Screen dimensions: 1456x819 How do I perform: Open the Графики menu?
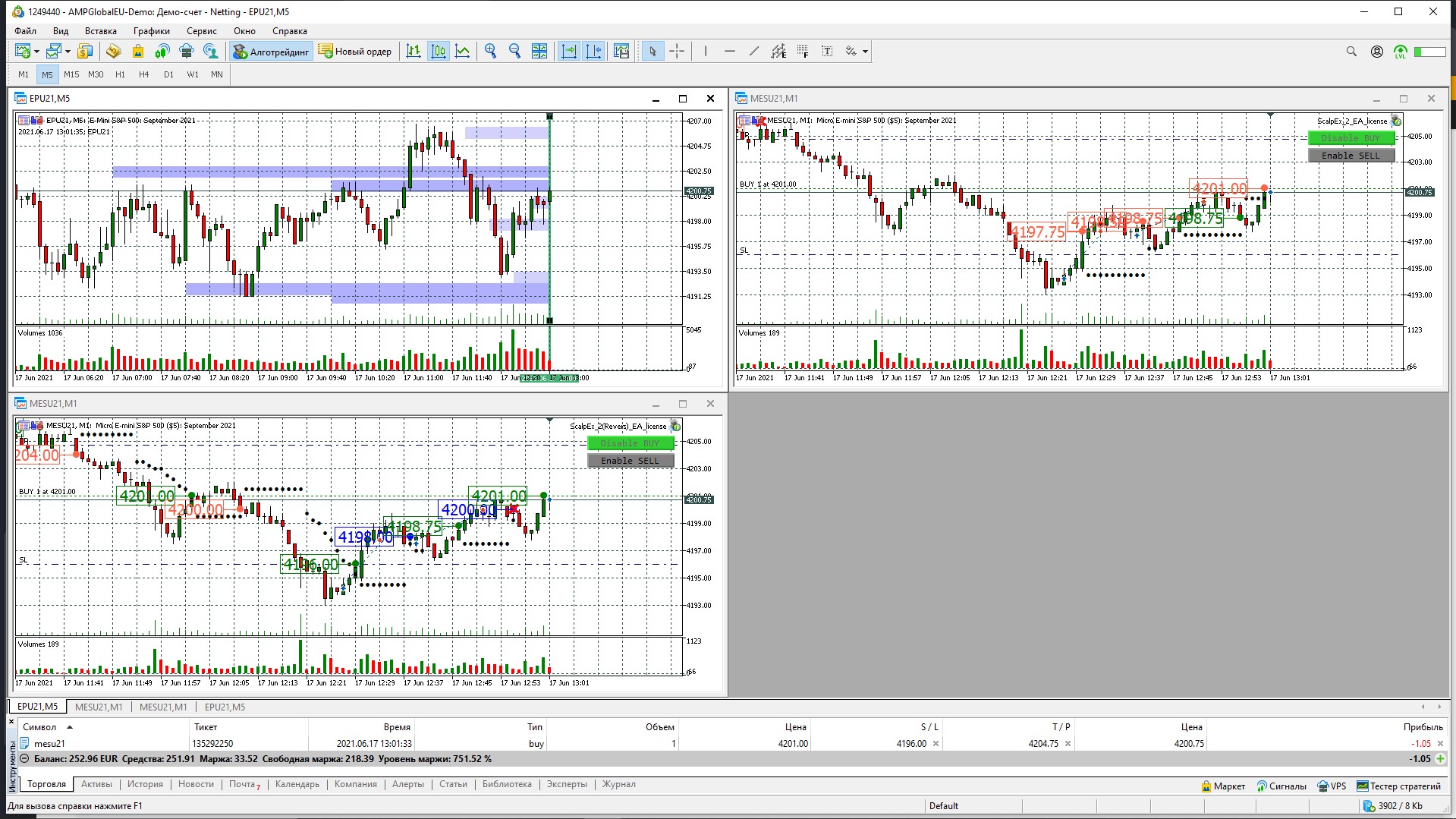(152, 31)
